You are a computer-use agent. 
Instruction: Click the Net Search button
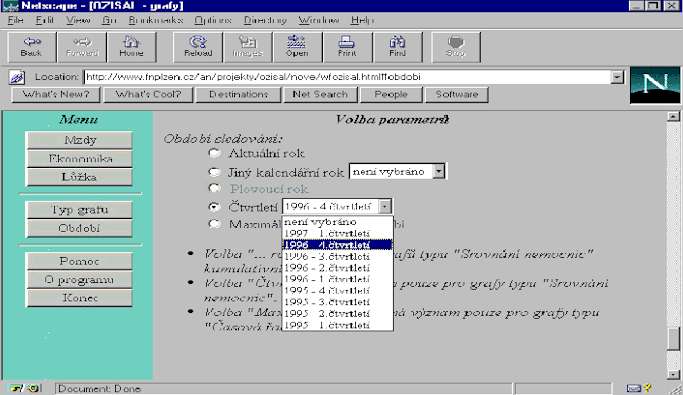(x=320, y=95)
